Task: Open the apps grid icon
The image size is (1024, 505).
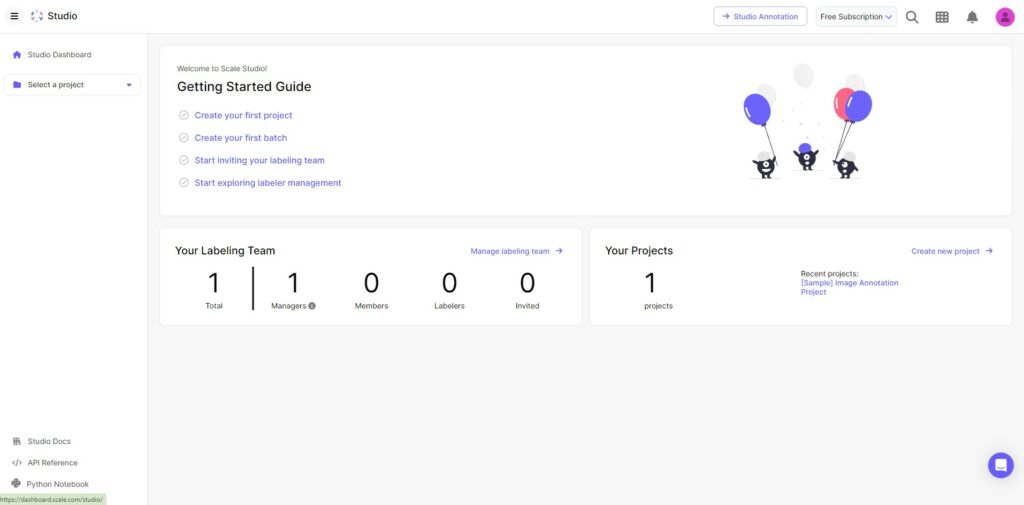Action: point(942,17)
